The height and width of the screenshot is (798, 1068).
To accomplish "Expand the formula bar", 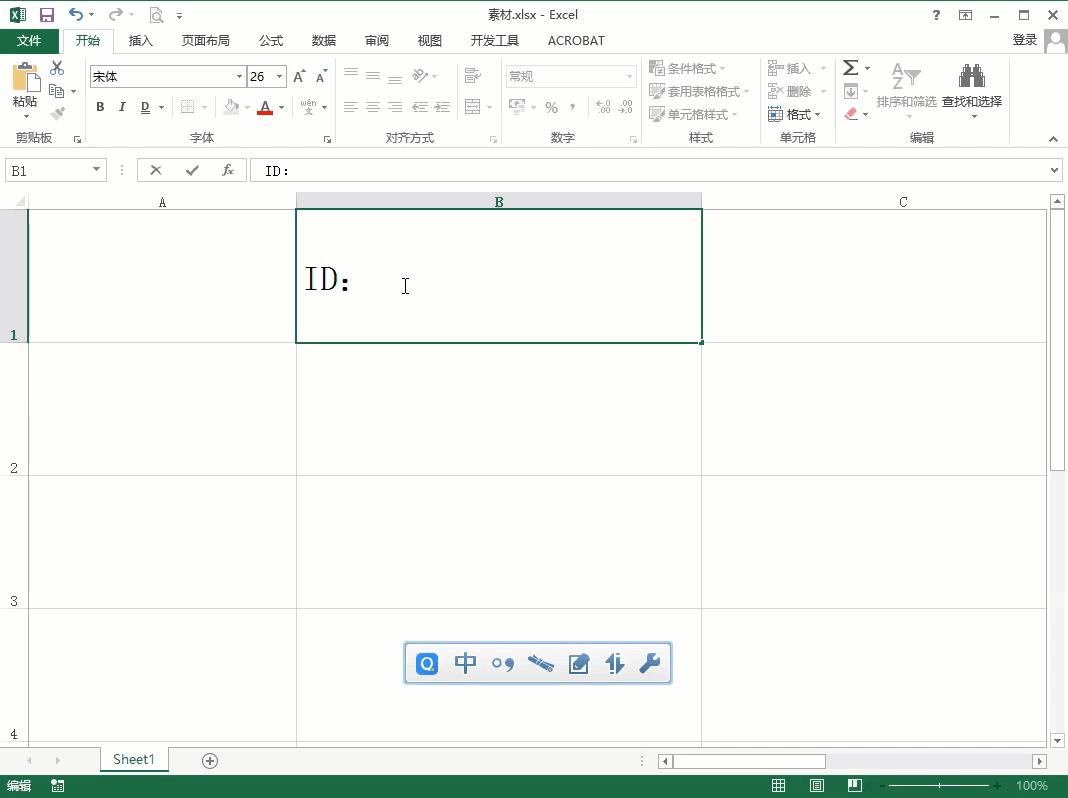I will pos(1054,170).
